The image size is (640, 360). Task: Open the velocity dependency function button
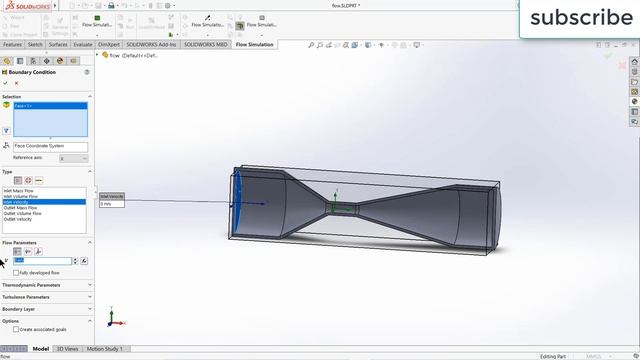tap(84, 261)
